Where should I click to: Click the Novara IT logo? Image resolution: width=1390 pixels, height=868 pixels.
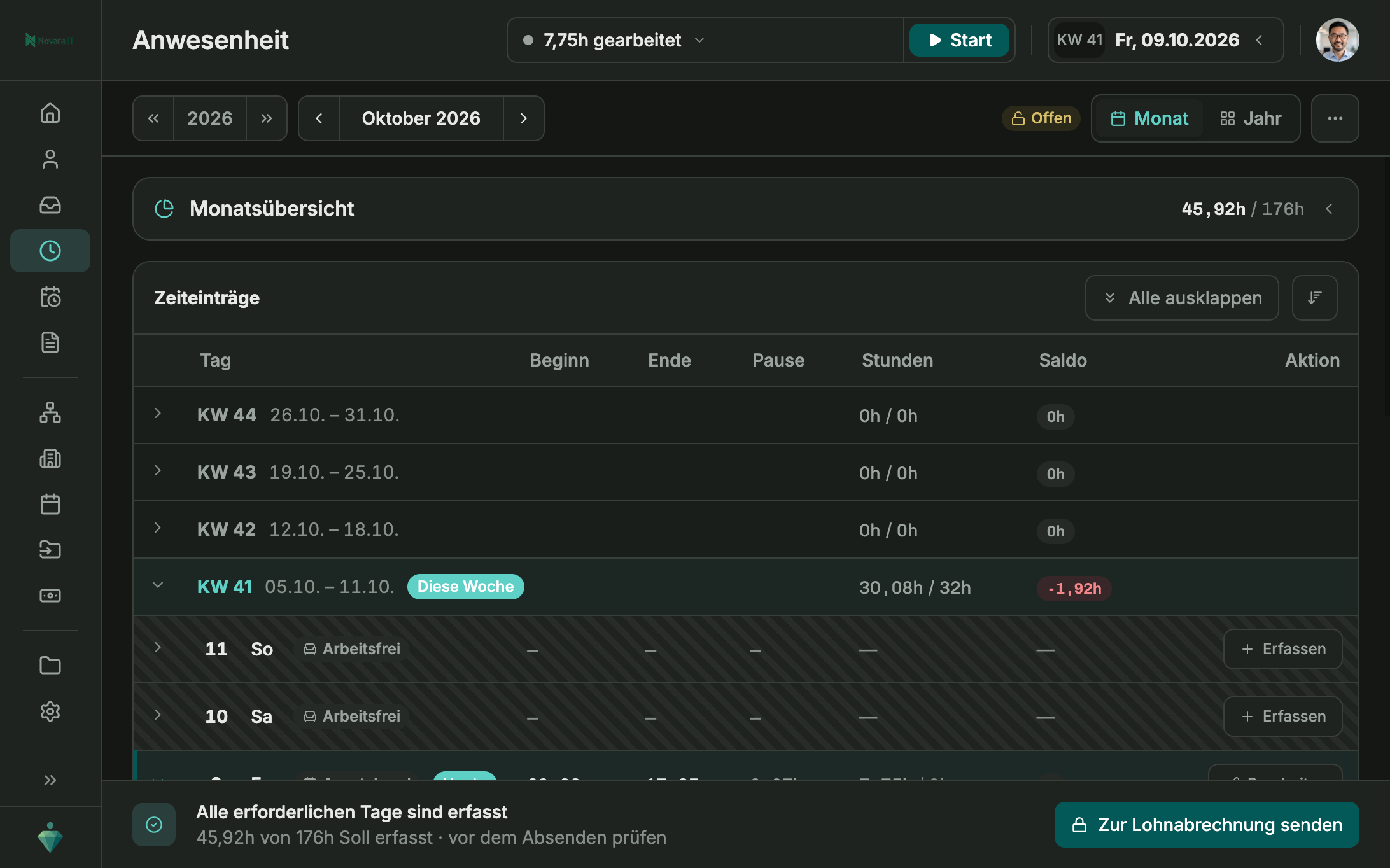(50, 40)
